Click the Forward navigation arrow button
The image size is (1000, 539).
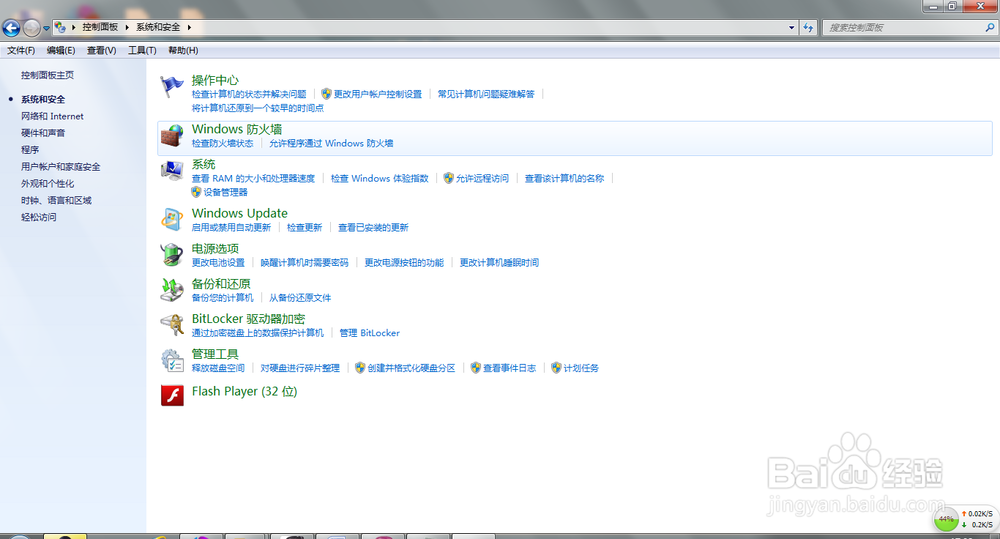point(31,27)
